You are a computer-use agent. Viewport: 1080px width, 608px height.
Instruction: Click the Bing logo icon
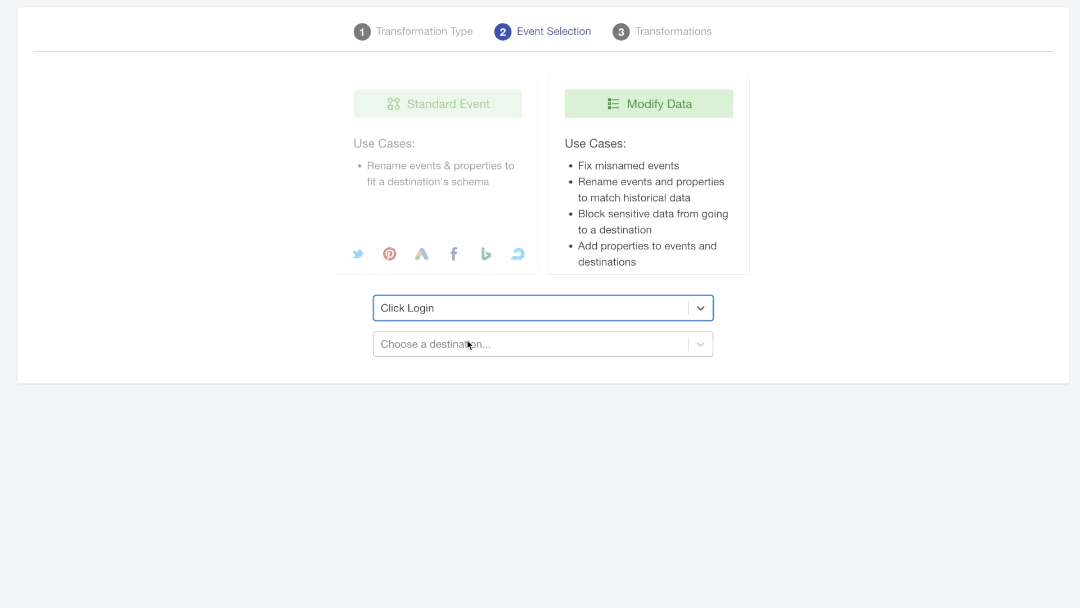pos(486,254)
